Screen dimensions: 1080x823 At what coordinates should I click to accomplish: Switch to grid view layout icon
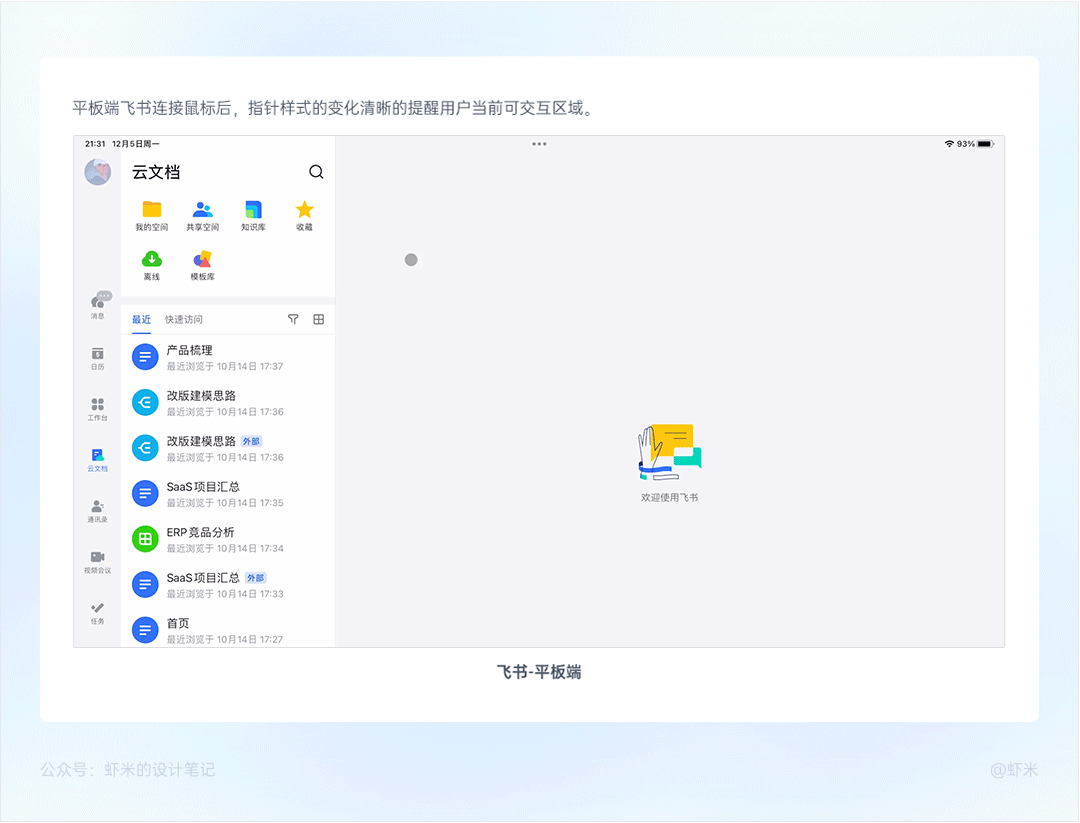click(x=319, y=319)
